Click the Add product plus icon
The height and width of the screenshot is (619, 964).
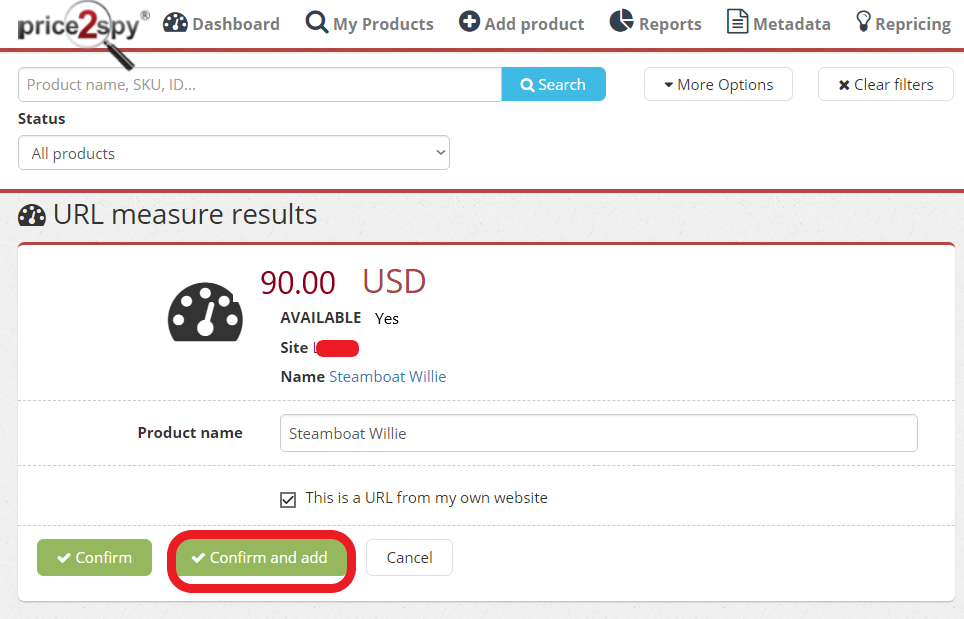tap(469, 22)
